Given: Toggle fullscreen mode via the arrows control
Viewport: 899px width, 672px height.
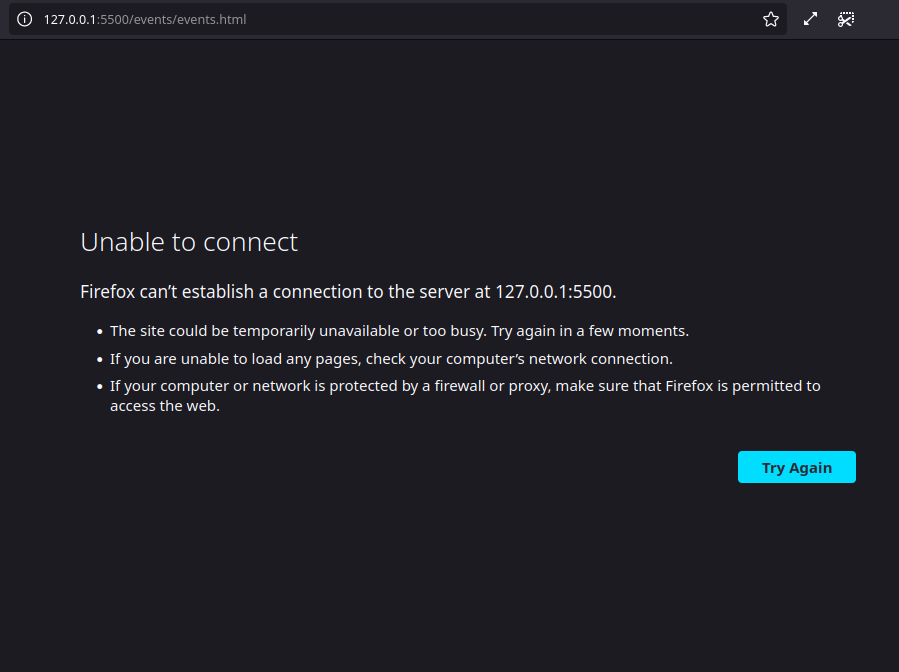Looking at the screenshot, I should point(809,18).
